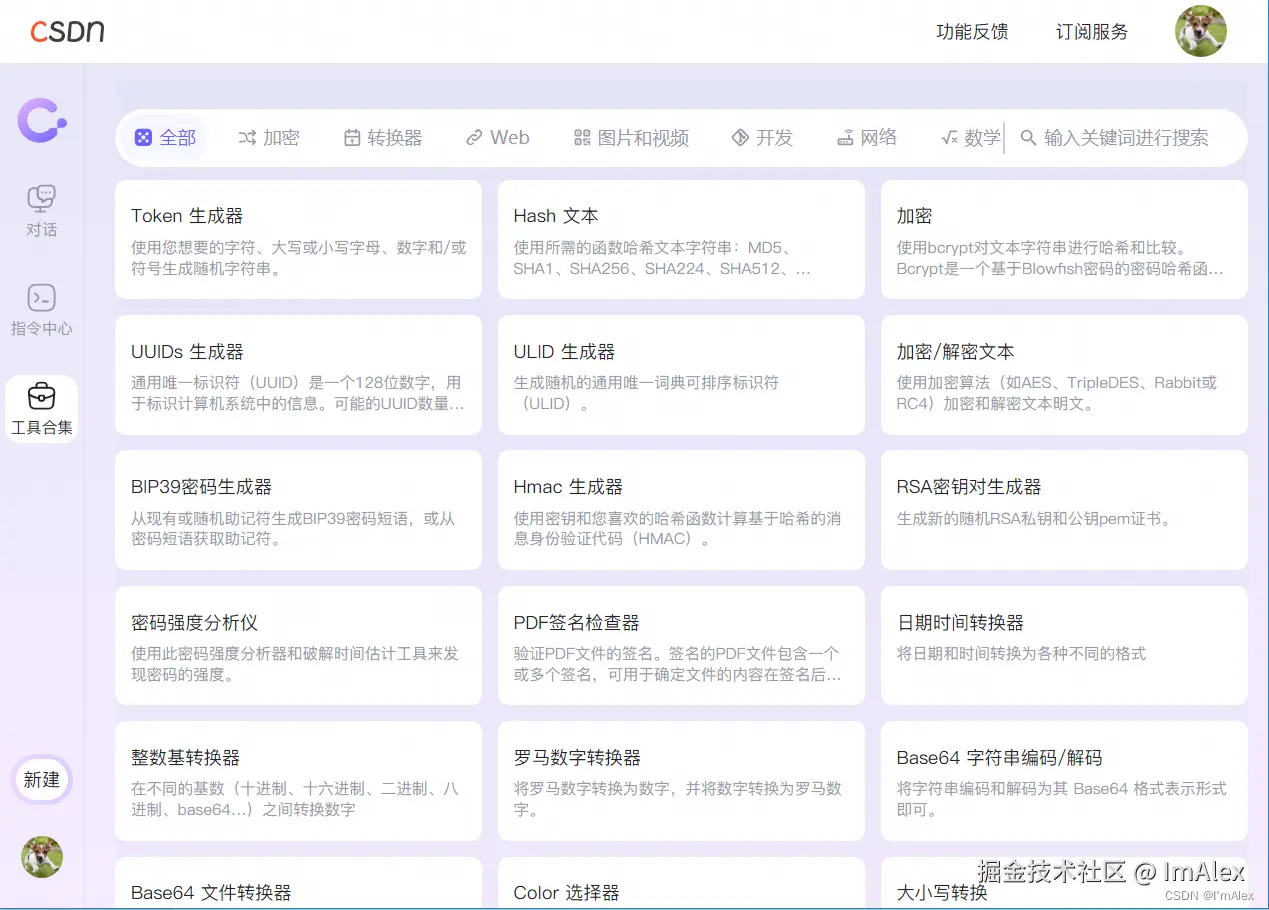Open the 加密 bcrypt tool card
Screen dimensions: 1269x910
(1064, 239)
